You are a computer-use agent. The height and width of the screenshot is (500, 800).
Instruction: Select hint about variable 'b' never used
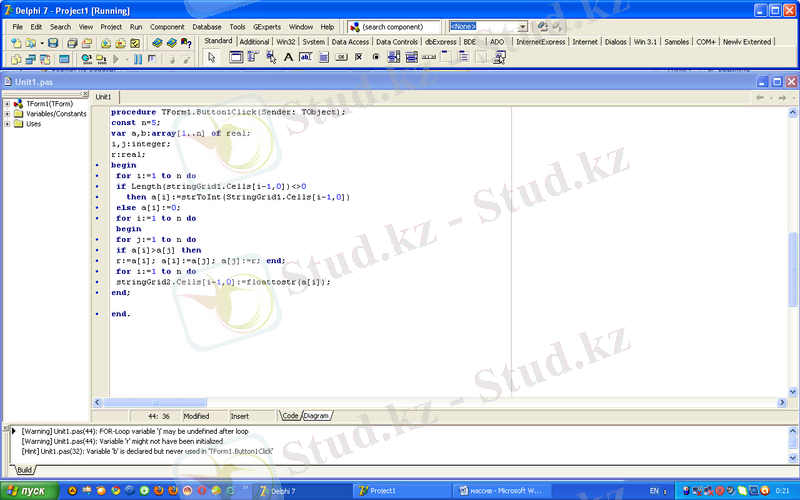tap(147, 452)
